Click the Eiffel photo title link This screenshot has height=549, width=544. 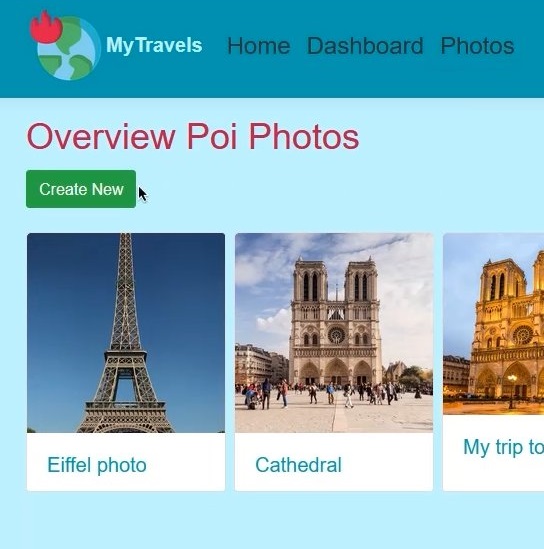pos(97,465)
